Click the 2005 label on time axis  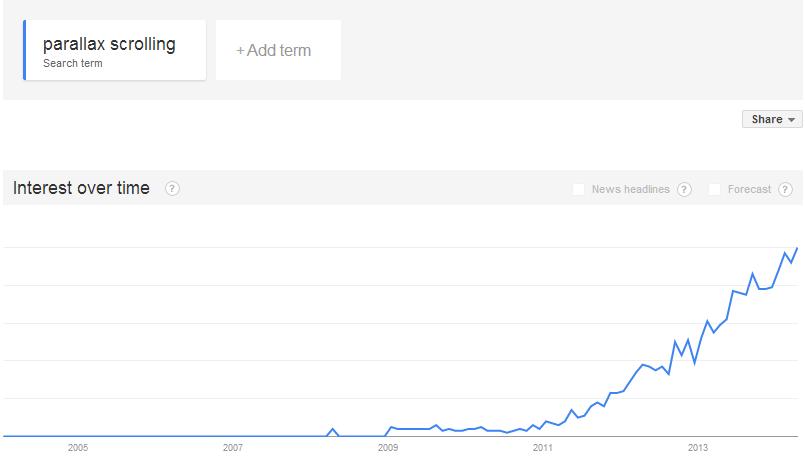coord(78,448)
